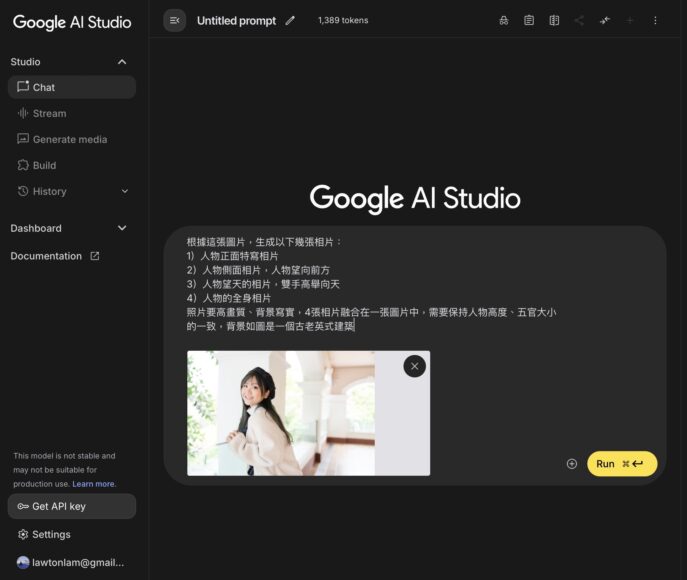Expand the History submenu chevron
The image size is (687, 580).
[124, 191]
